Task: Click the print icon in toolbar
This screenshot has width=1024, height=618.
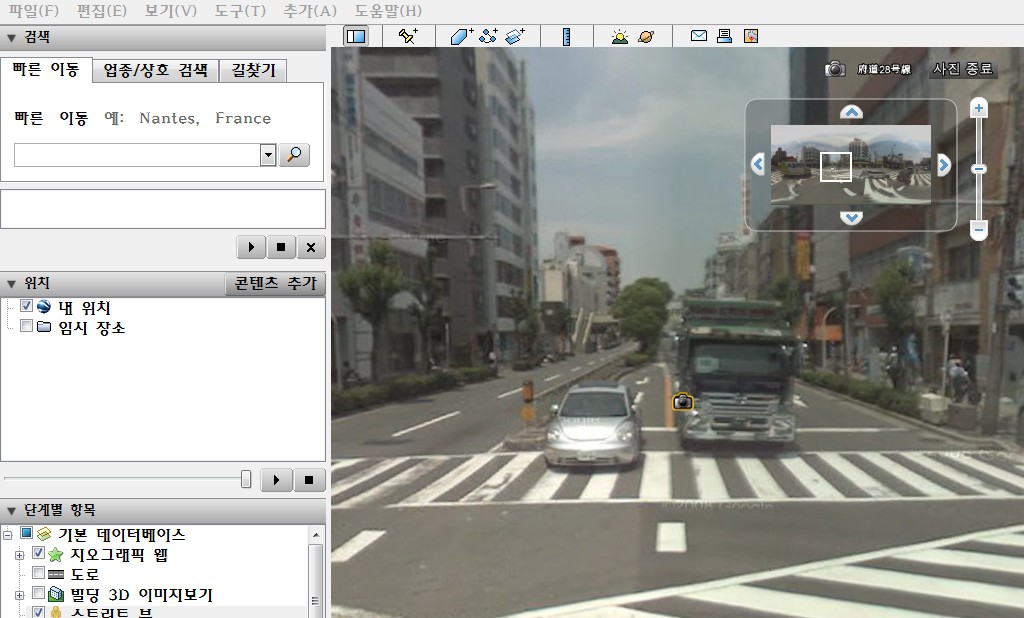Action: (724, 36)
